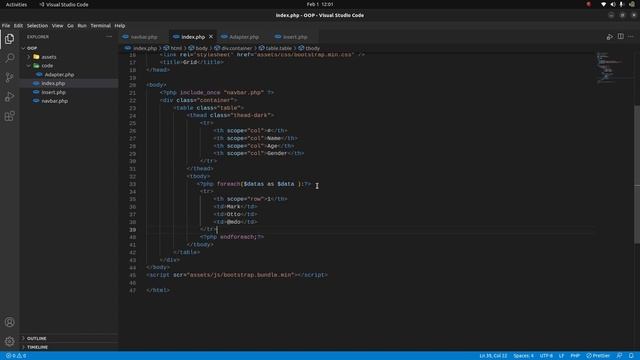
Task: Open the Run menu
Action: pos(82,26)
